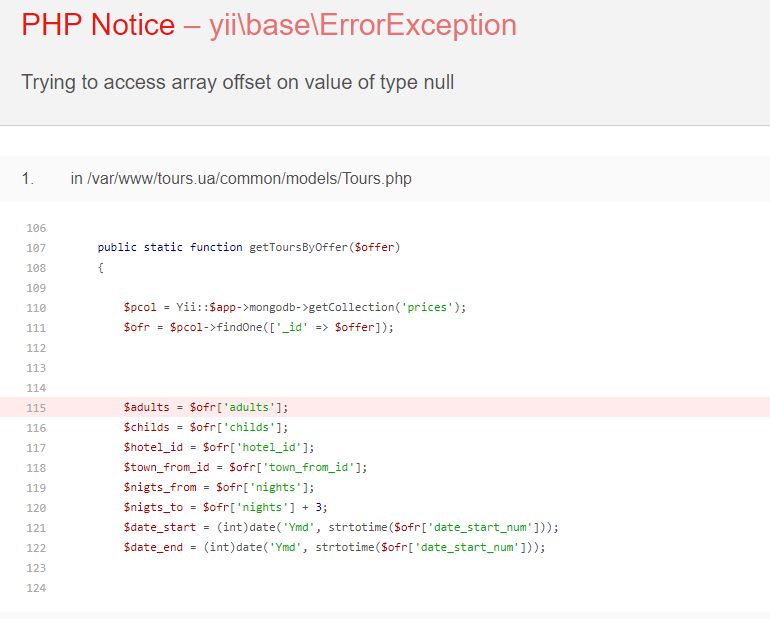Image resolution: width=770 pixels, height=619 pixels.
Task: Select the "Trying to access array offset" message
Action: pyautogui.click(x=238, y=82)
